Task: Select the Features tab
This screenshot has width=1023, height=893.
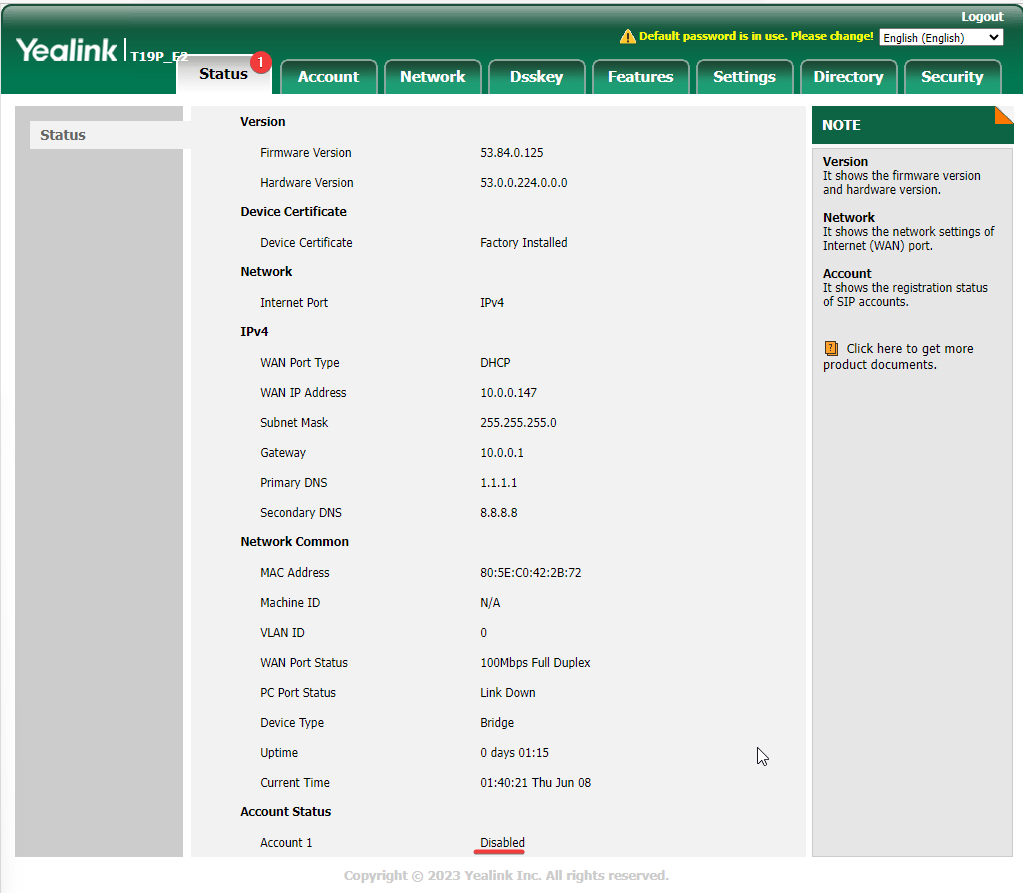Action: click(x=640, y=77)
